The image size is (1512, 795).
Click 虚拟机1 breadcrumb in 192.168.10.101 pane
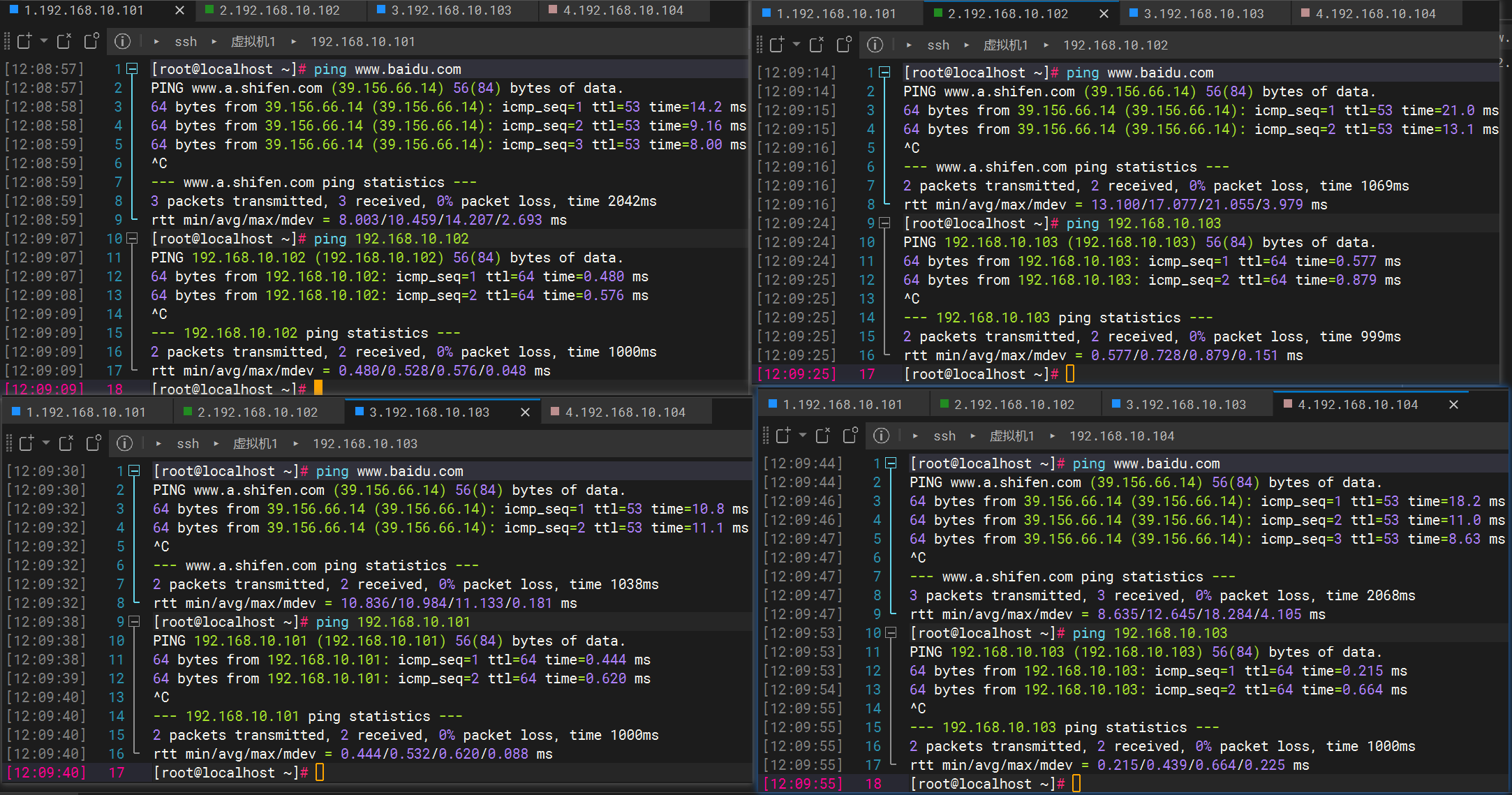pos(253,42)
